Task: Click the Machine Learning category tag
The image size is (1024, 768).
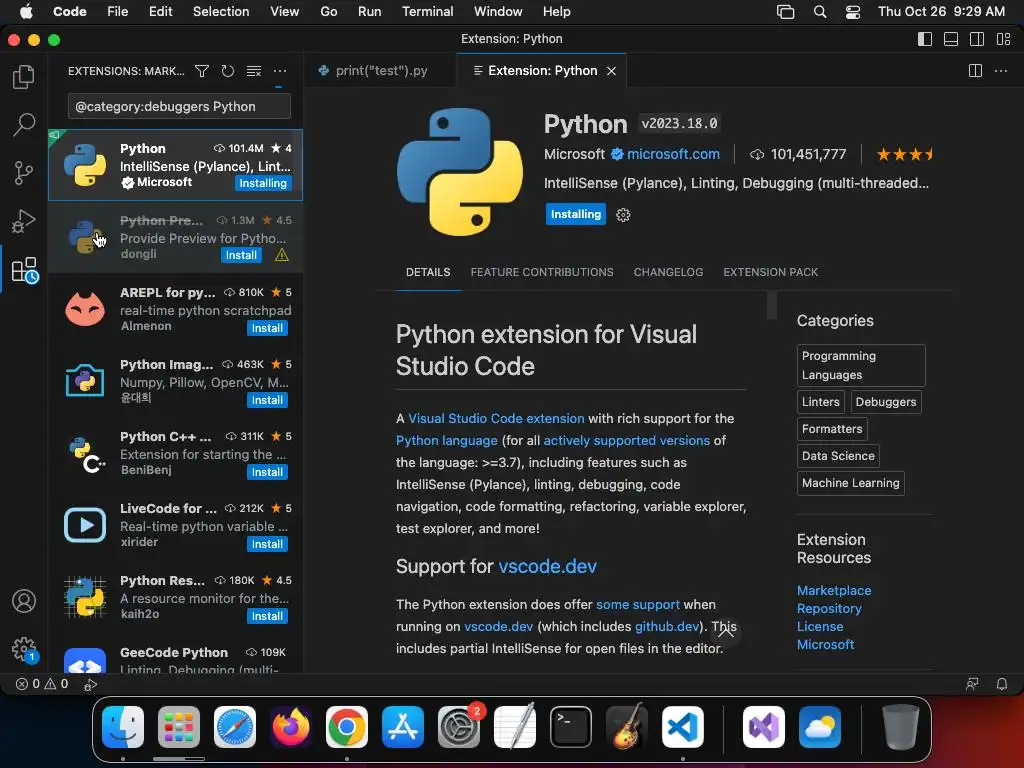Action: [x=850, y=483]
